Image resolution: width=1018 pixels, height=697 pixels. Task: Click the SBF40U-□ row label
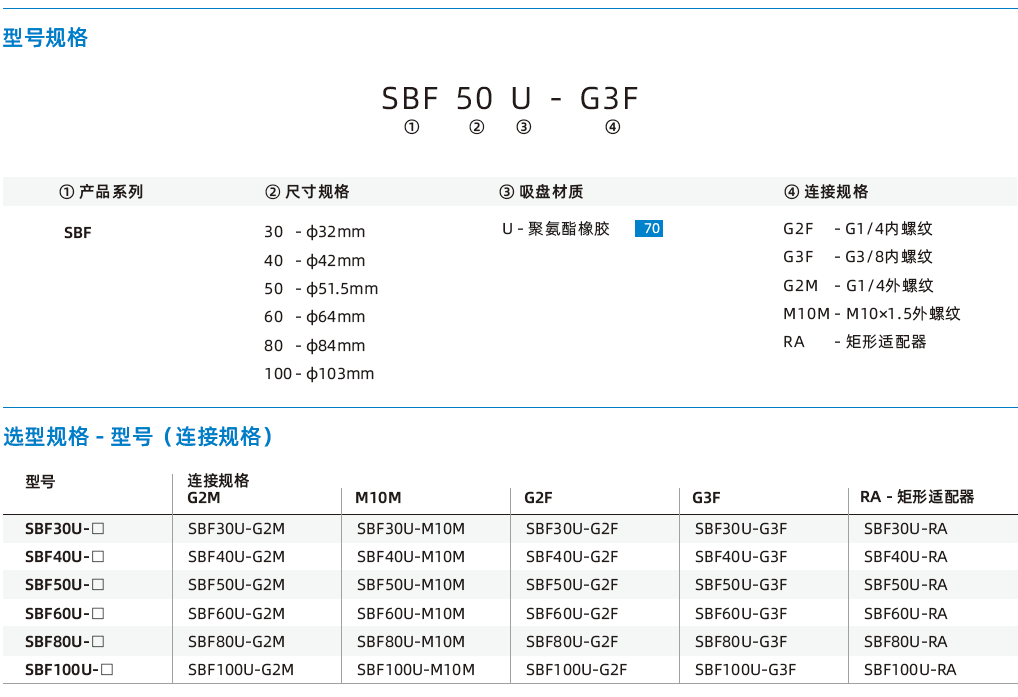pos(64,557)
